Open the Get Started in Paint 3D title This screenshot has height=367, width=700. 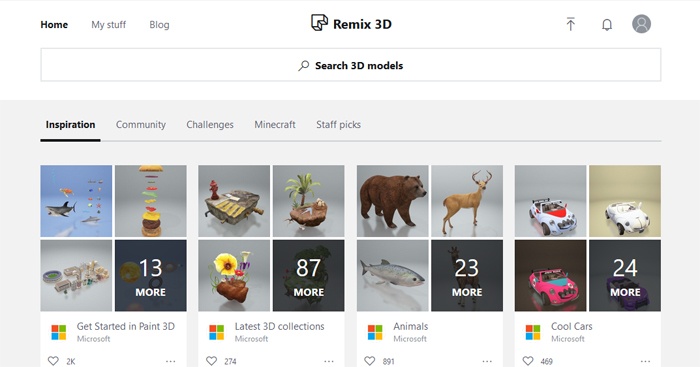tap(125, 326)
